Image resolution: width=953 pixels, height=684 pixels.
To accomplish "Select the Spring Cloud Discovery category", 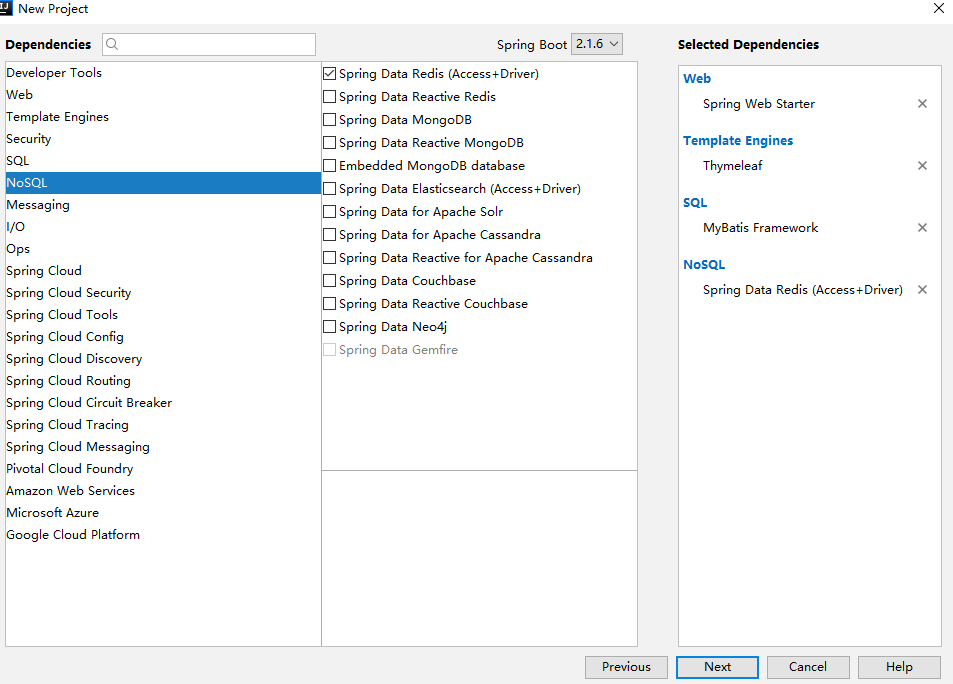I will 163,359.
